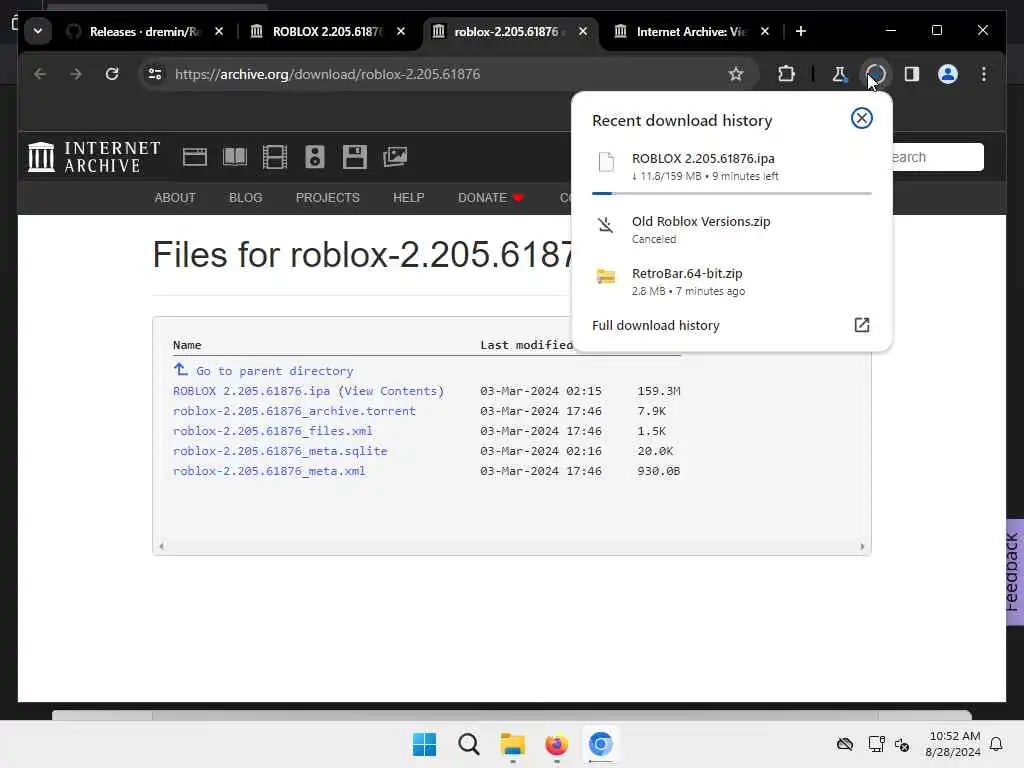The width and height of the screenshot is (1024, 768).
Task: Open roblox-2.205.61876_meta.sqlite link
Action: click(280, 451)
